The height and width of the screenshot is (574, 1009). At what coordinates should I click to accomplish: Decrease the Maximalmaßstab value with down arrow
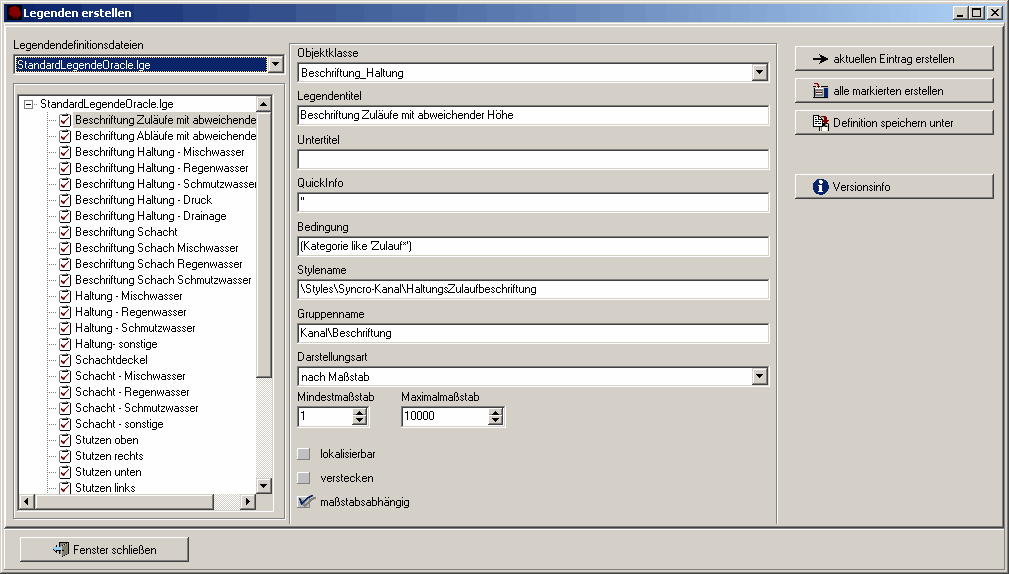496,421
